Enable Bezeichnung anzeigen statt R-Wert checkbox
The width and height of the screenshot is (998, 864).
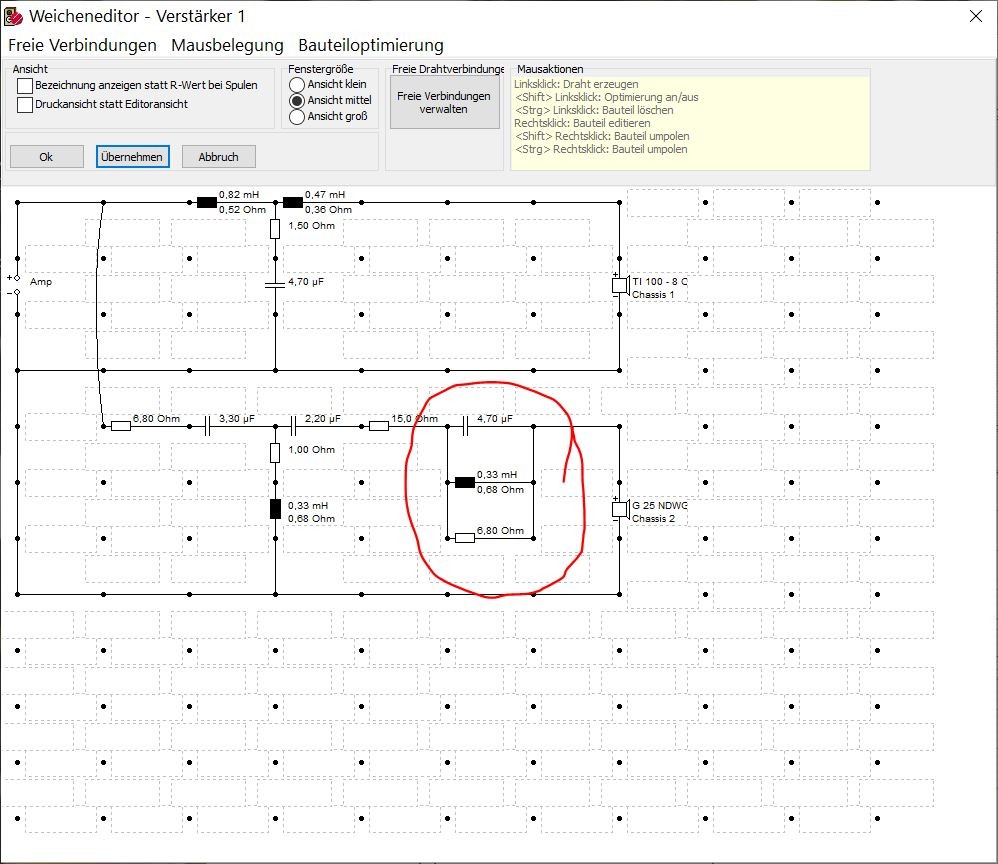25,85
